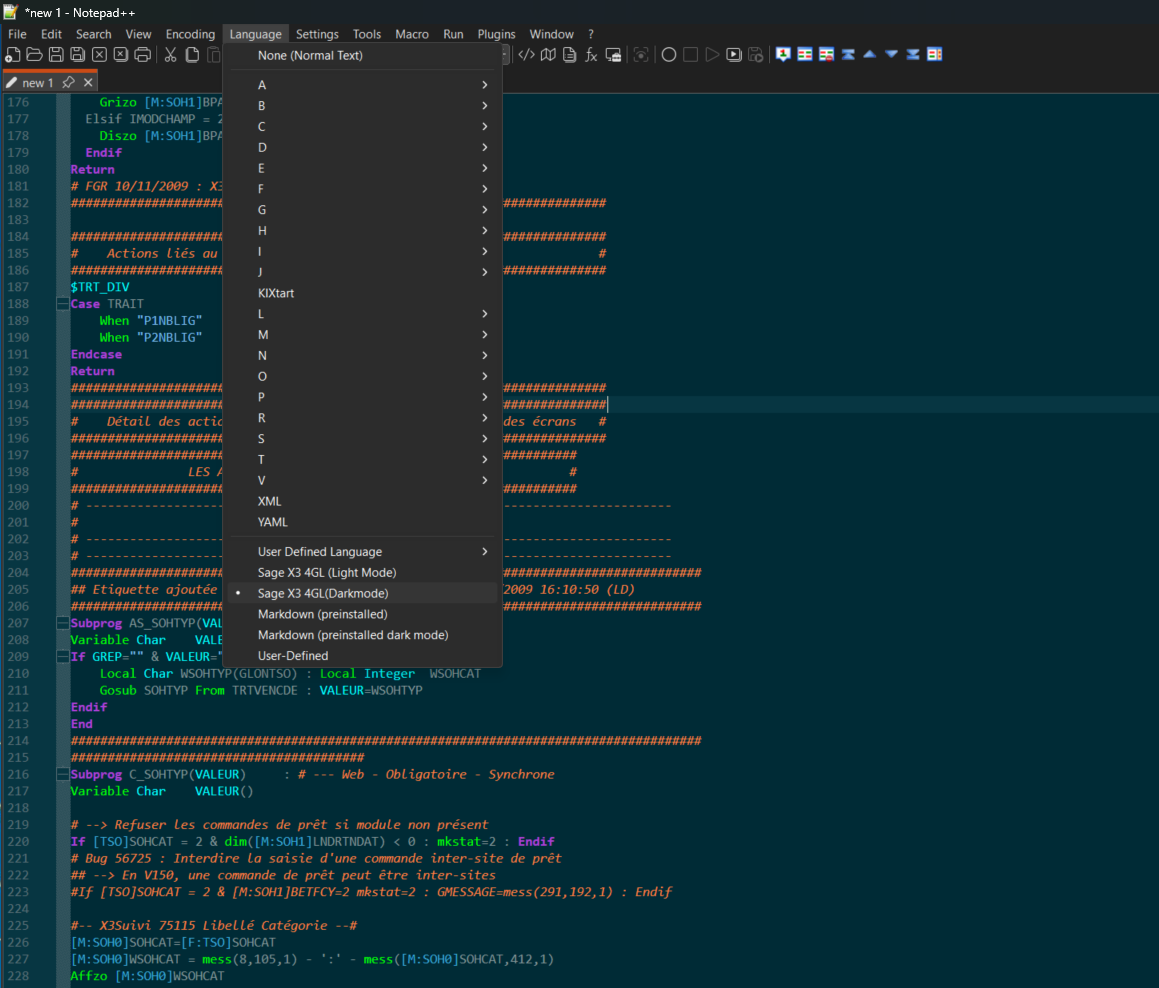This screenshot has height=988, width=1159.
Task: Choose Markdown (preinstalled dark mode) entry
Action: (x=353, y=635)
